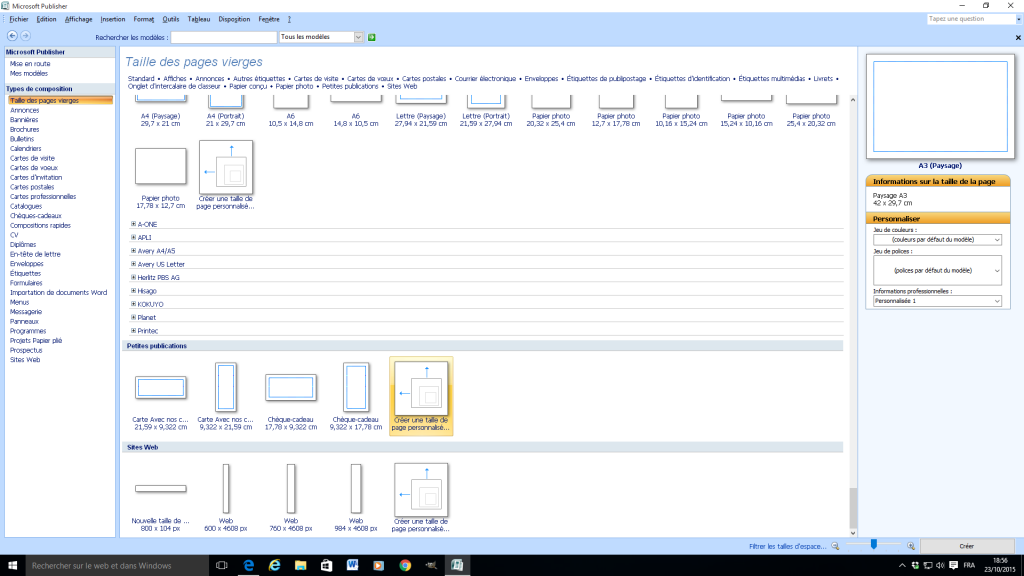Open the Insertion menu
The image size is (1024, 576).
point(112,20)
